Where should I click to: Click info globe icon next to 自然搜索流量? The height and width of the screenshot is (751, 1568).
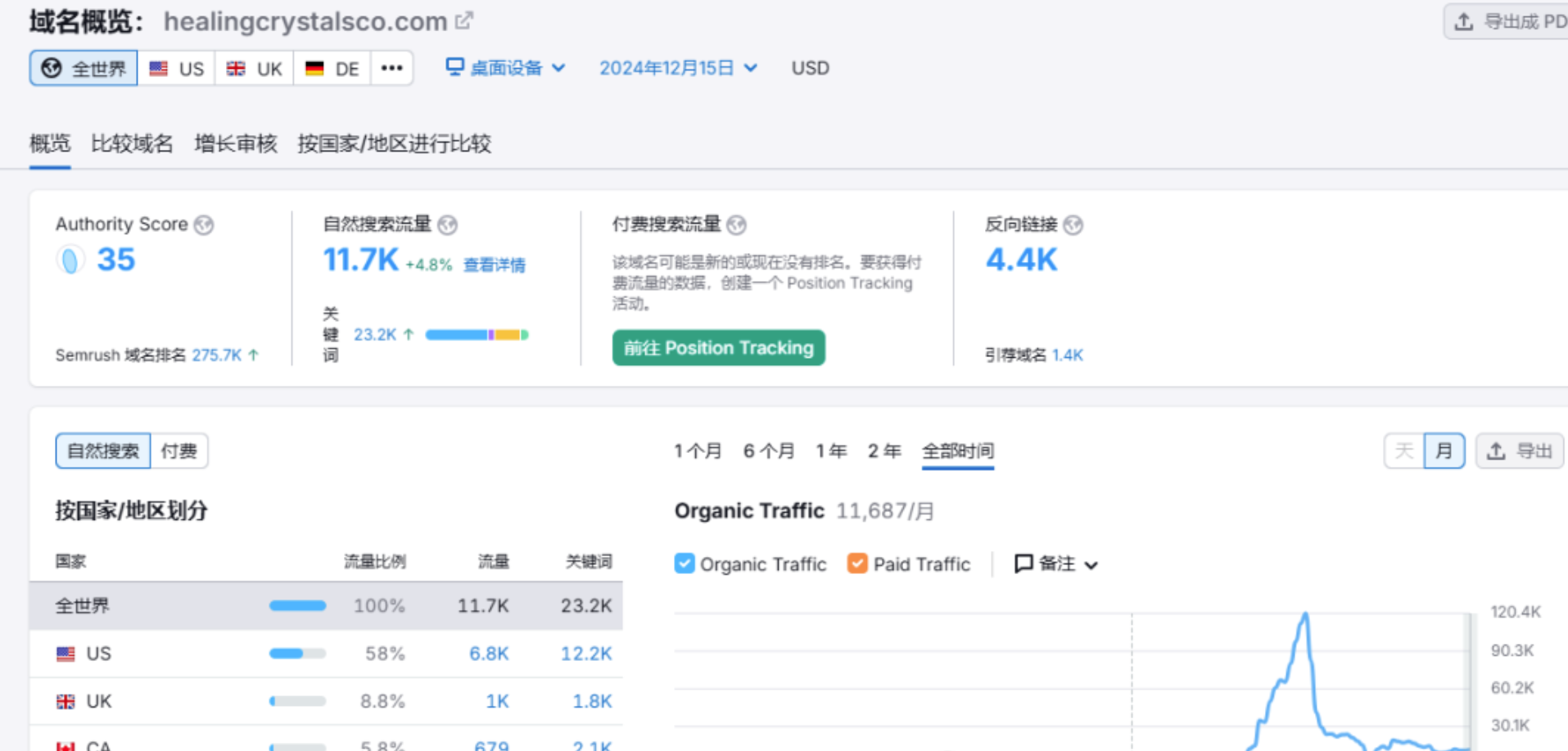[447, 224]
